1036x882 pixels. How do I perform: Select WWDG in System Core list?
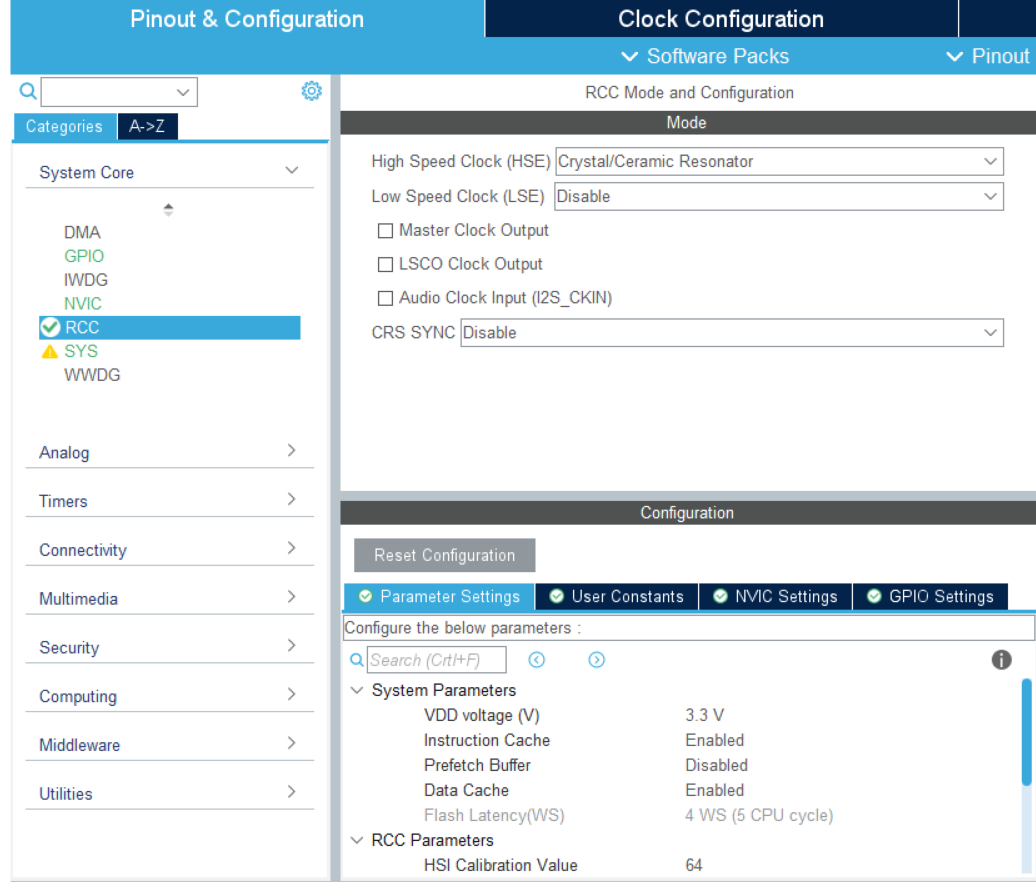92,375
